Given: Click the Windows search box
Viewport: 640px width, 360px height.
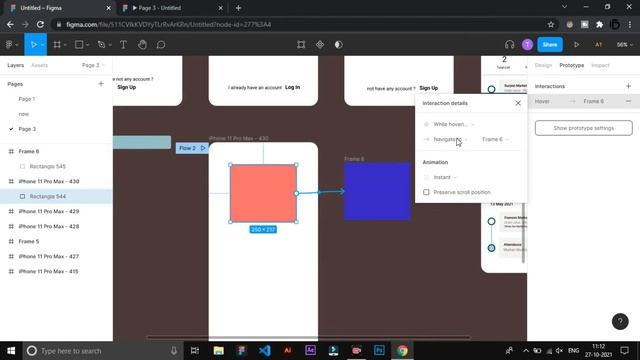Looking at the screenshot, I should (x=102, y=351).
